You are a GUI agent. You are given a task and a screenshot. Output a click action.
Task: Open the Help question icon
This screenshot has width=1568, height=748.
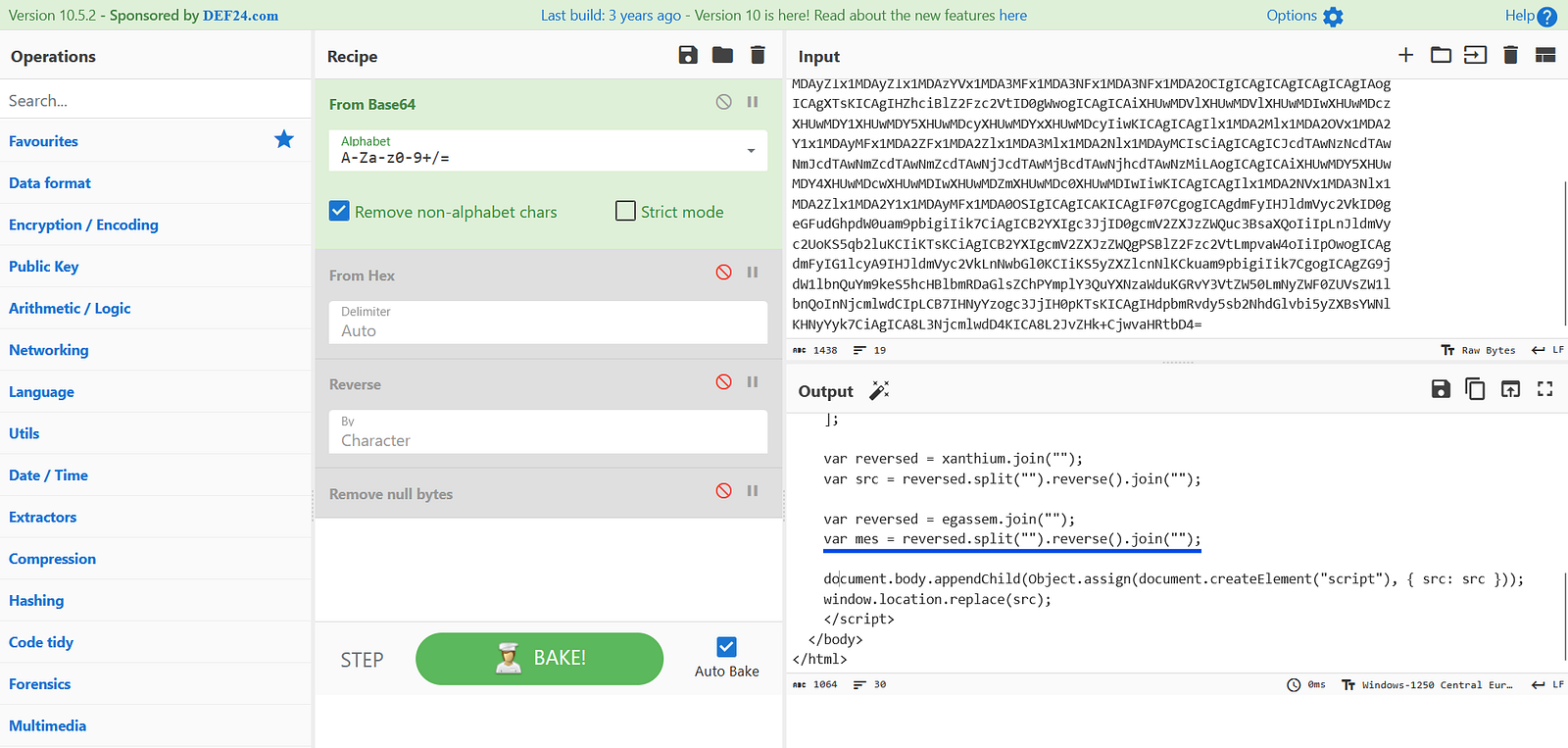(x=1547, y=16)
